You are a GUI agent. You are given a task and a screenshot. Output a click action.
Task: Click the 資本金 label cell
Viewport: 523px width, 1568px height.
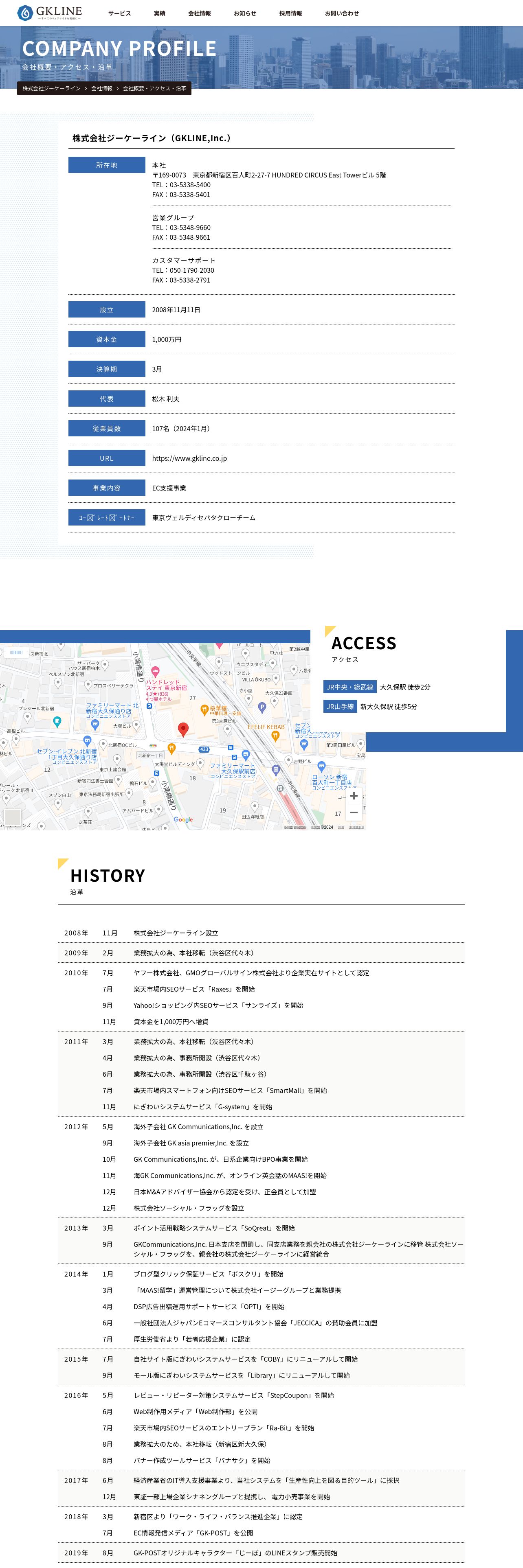(107, 339)
